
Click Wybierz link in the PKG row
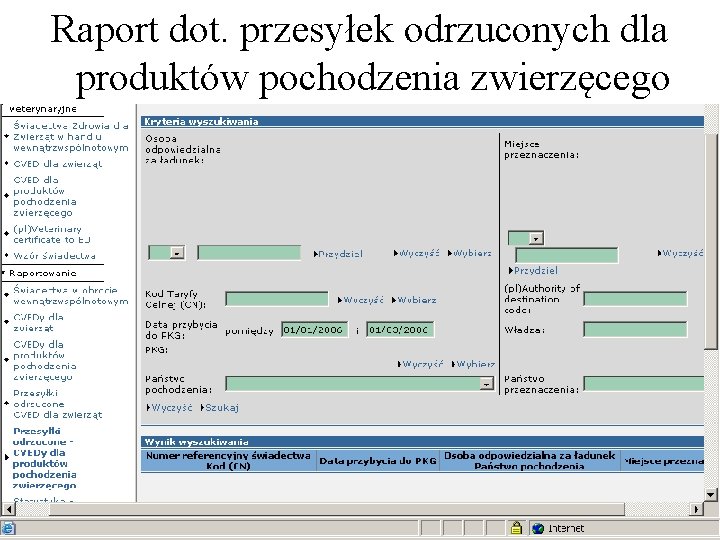coord(473,364)
